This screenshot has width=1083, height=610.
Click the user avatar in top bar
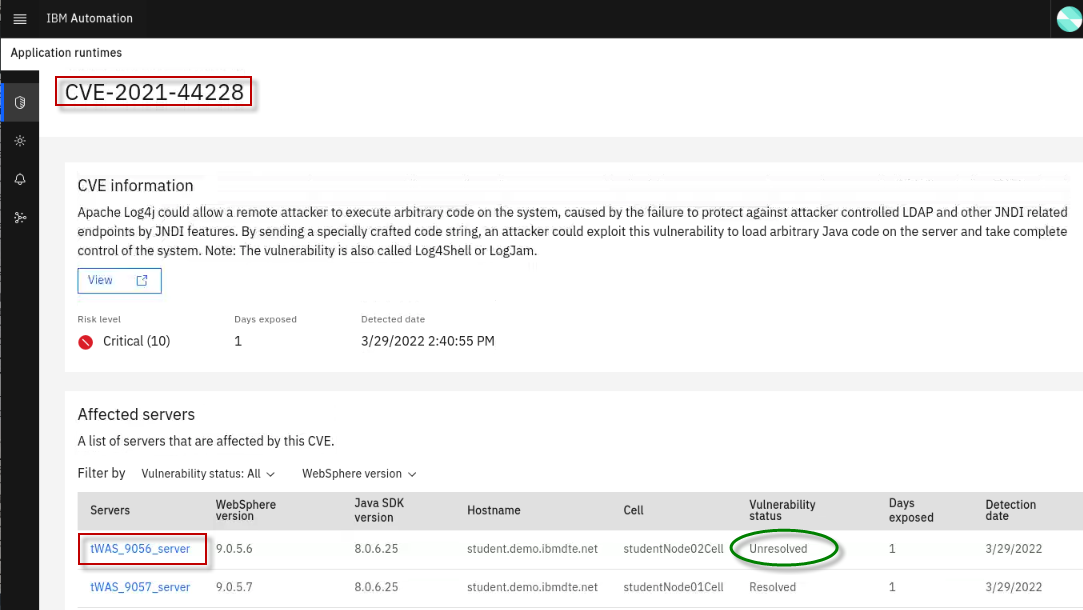coord(1068,19)
